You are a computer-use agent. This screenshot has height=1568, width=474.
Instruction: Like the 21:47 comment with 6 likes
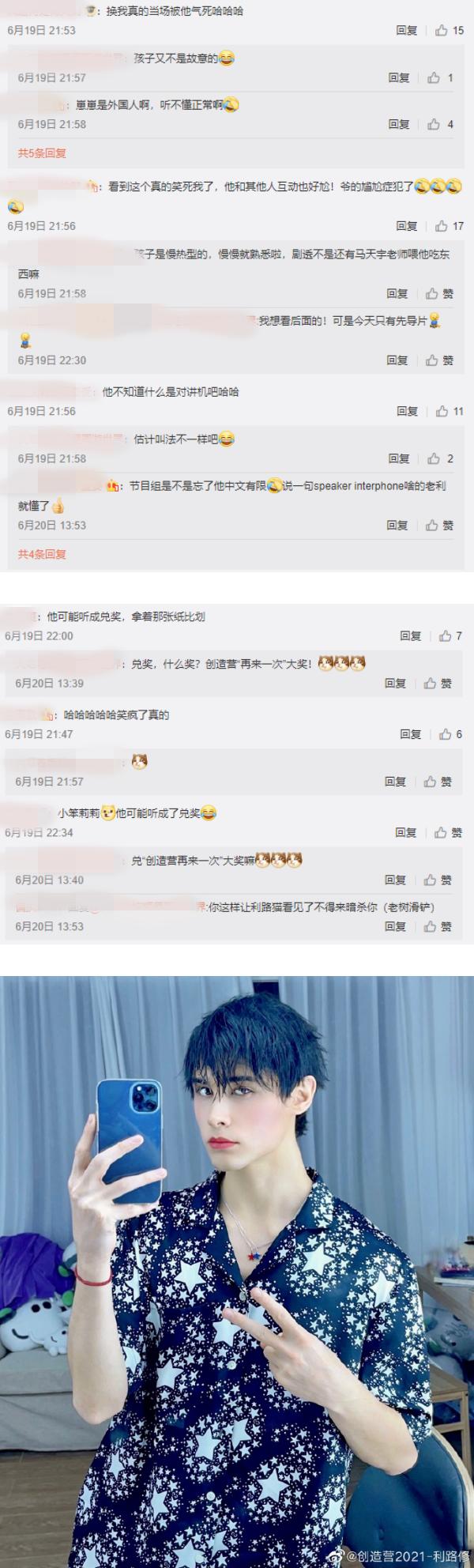(x=450, y=734)
